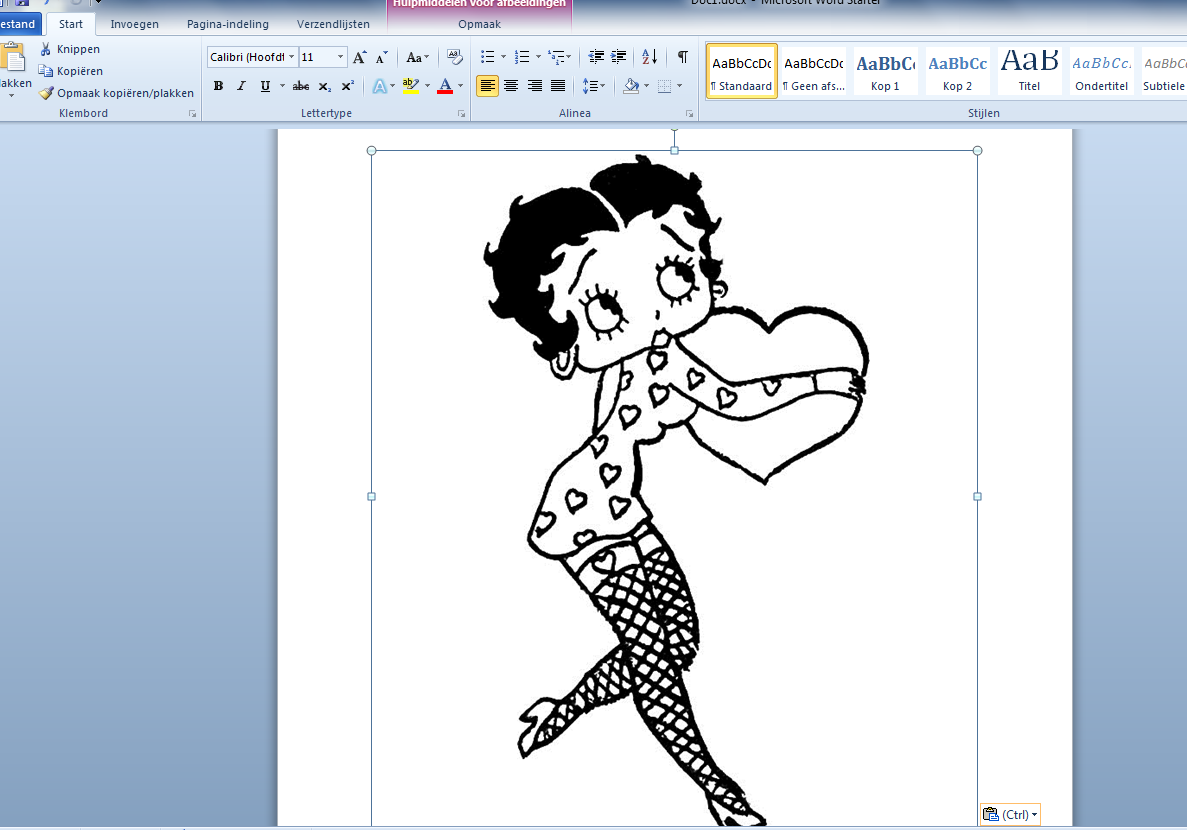
Task: Apply the Ondertitel style
Action: [x=1101, y=71]
